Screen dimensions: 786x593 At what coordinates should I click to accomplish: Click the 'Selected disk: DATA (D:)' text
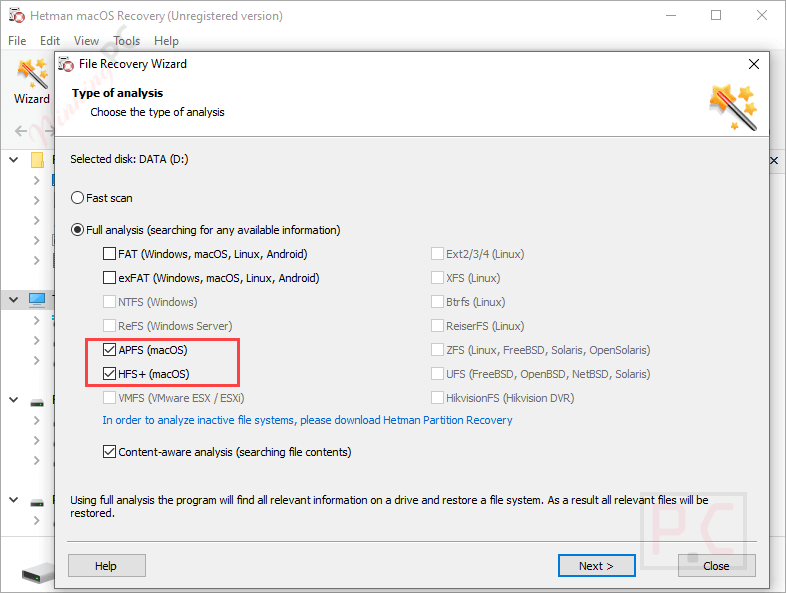[129, 159]
